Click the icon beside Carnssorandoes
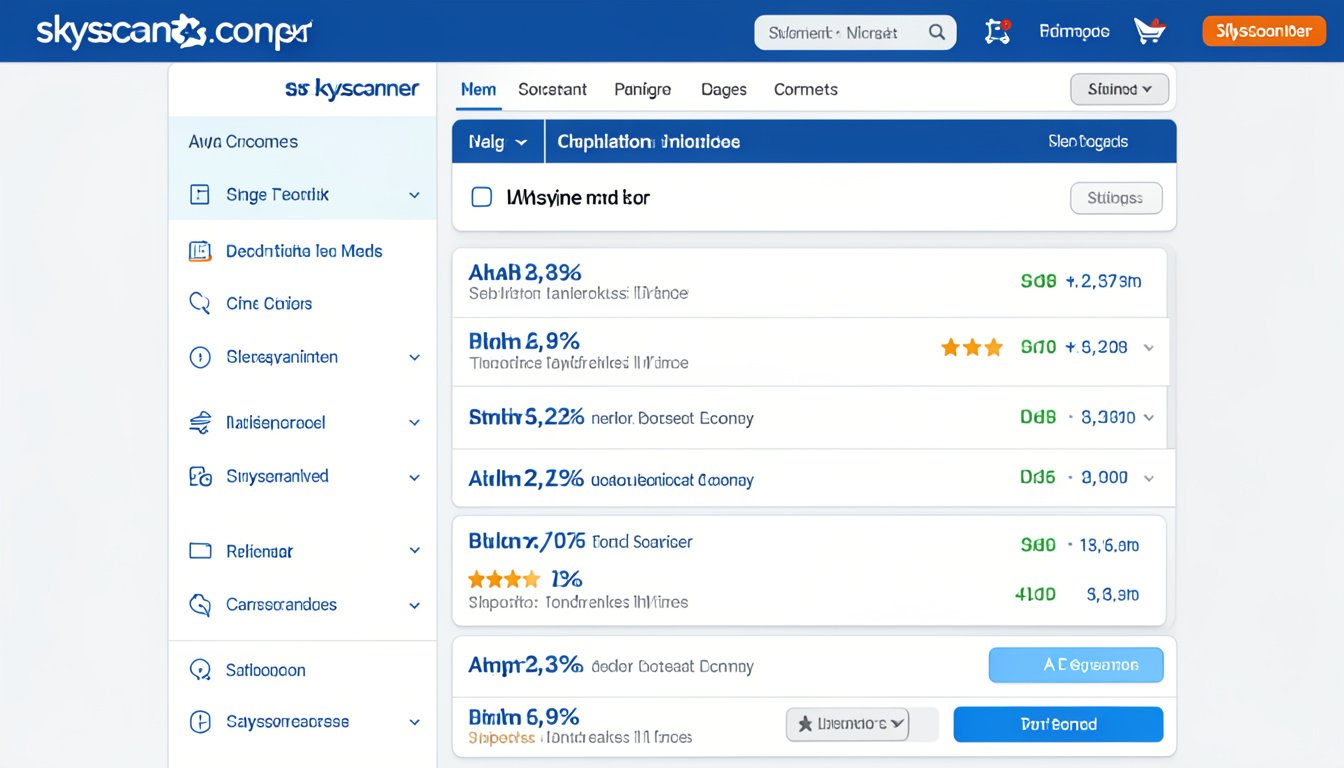The image size is (1344, 768). pos(200,605)
